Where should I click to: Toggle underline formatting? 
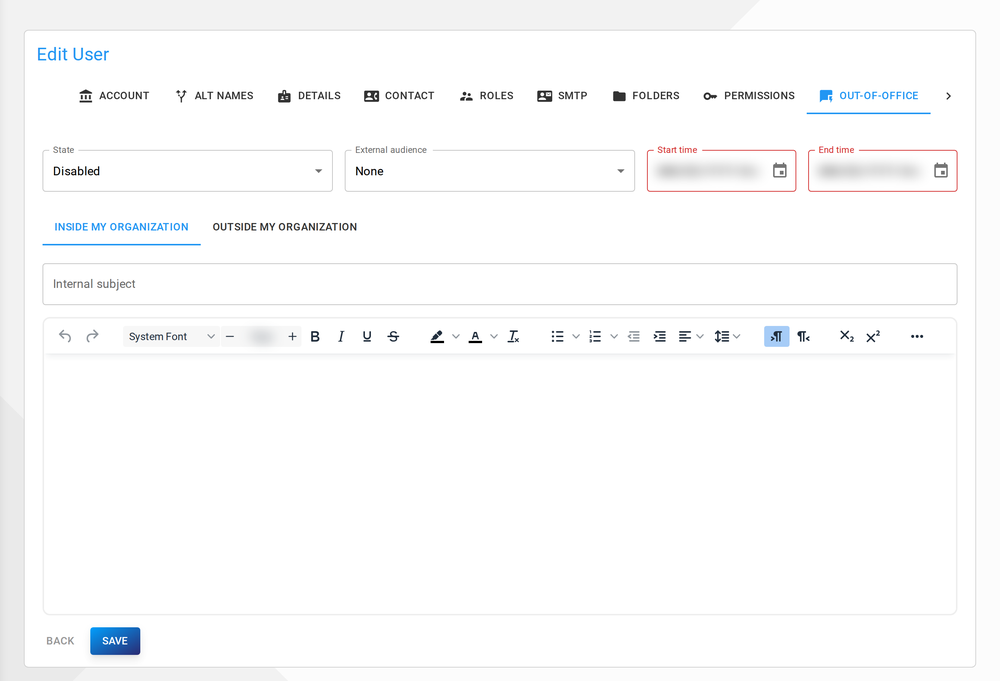(x=367, y=336)
